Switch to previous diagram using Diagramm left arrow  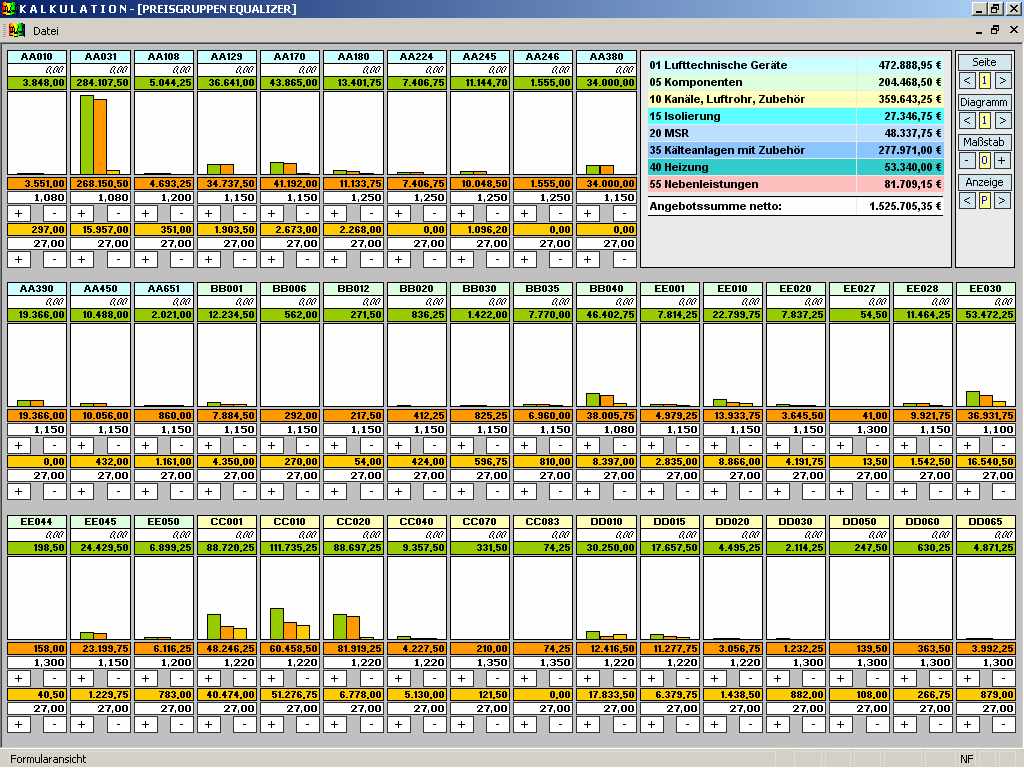(x=967, y=120)
